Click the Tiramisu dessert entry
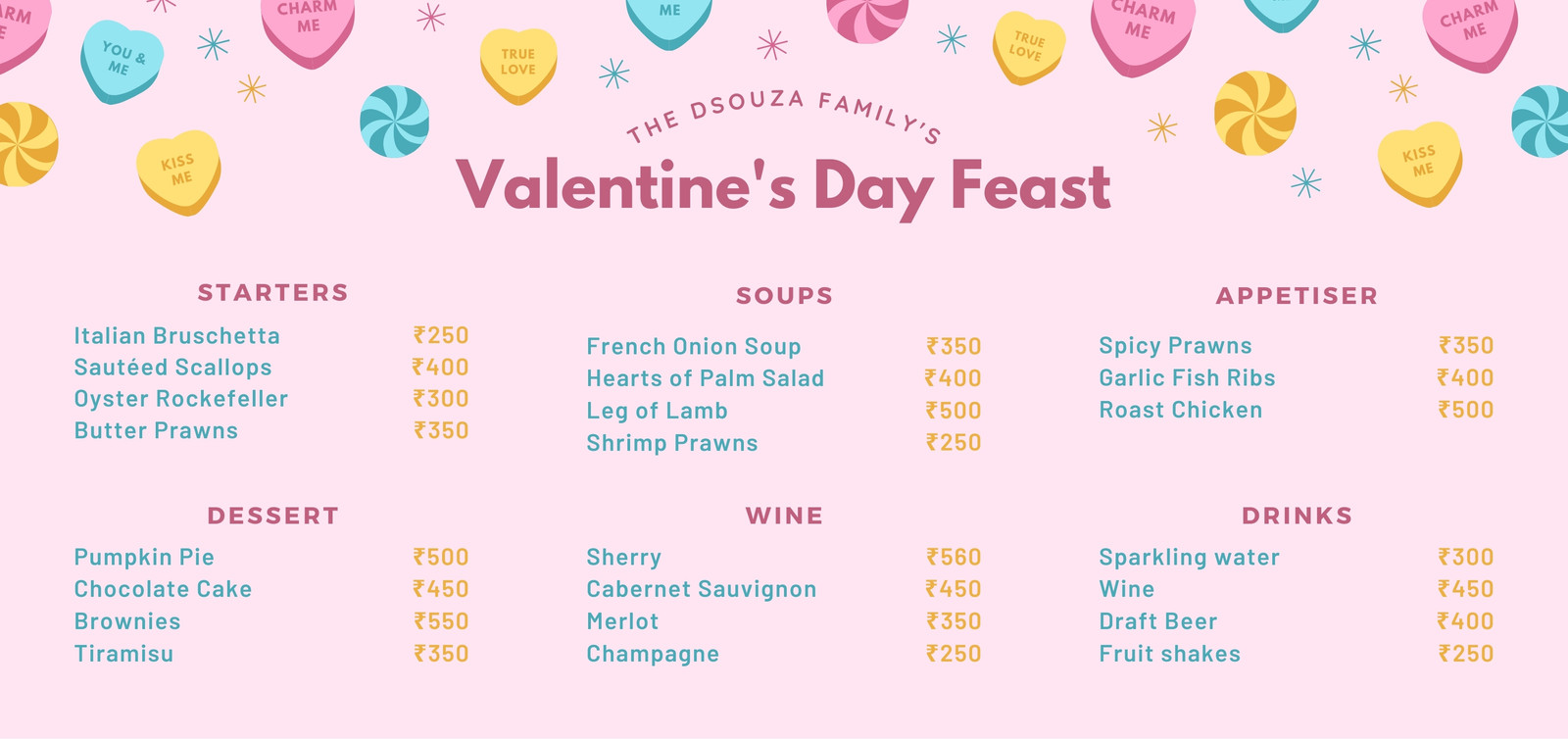Viewport: 1568px width, 739px height. (124, 654)
